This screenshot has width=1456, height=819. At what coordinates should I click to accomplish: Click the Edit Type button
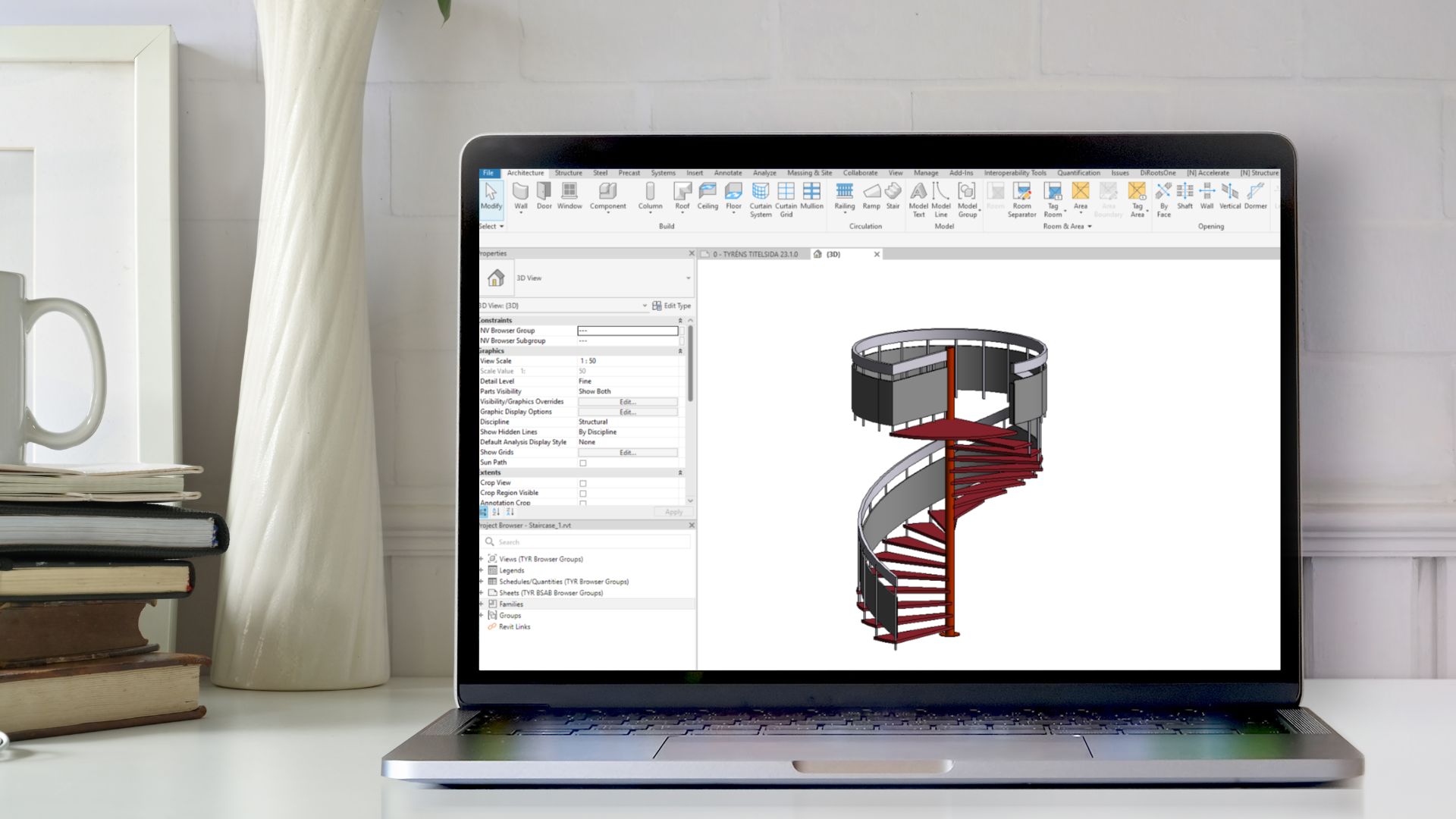coord(672,306)
